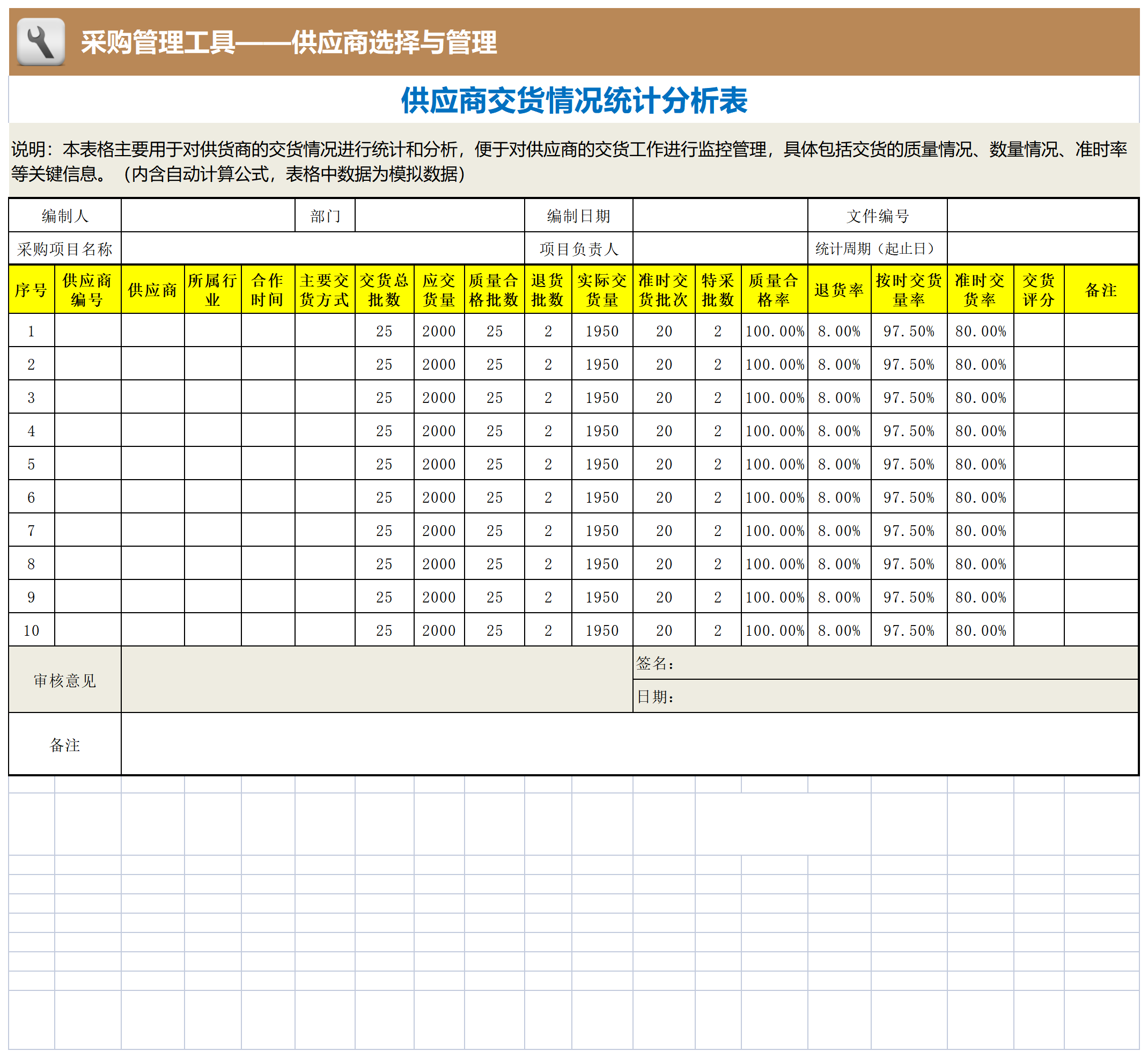Screen dimensions: 1148x1058
Task: Select 100.00% in row 4
Action: [x=774, y=430]
